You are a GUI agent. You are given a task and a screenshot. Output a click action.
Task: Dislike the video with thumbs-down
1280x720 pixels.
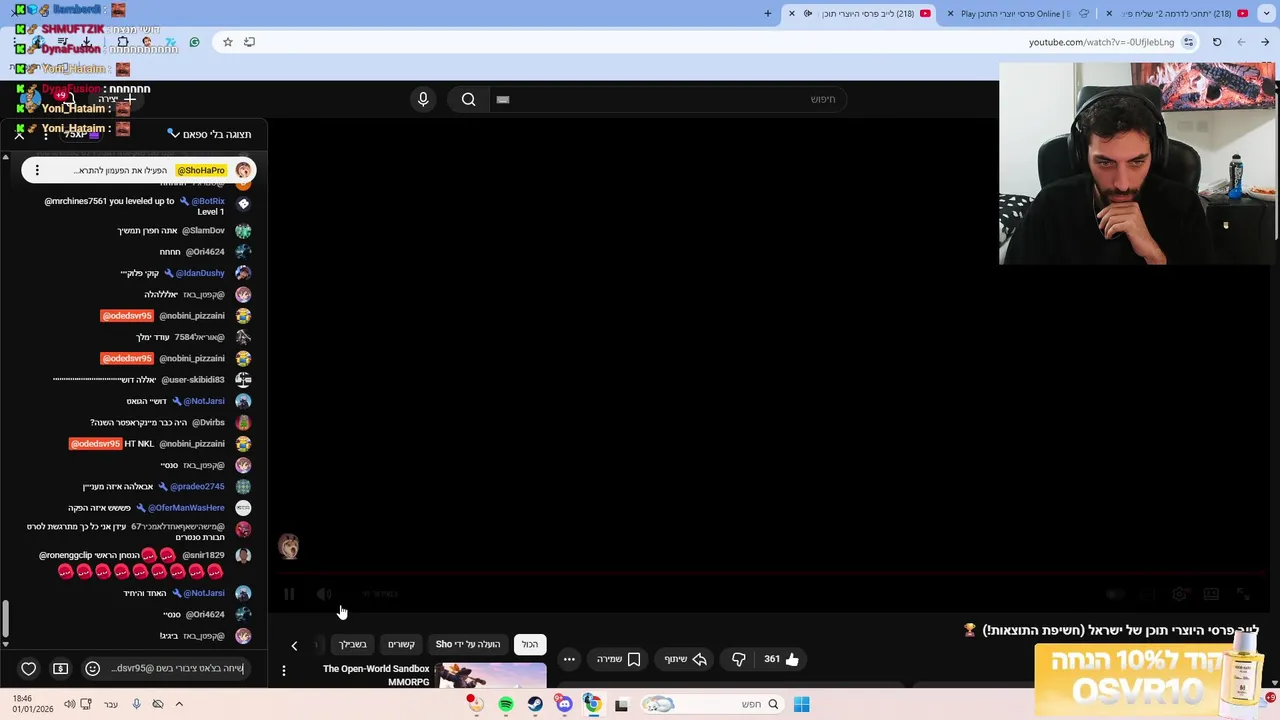[x=738, y=659]
